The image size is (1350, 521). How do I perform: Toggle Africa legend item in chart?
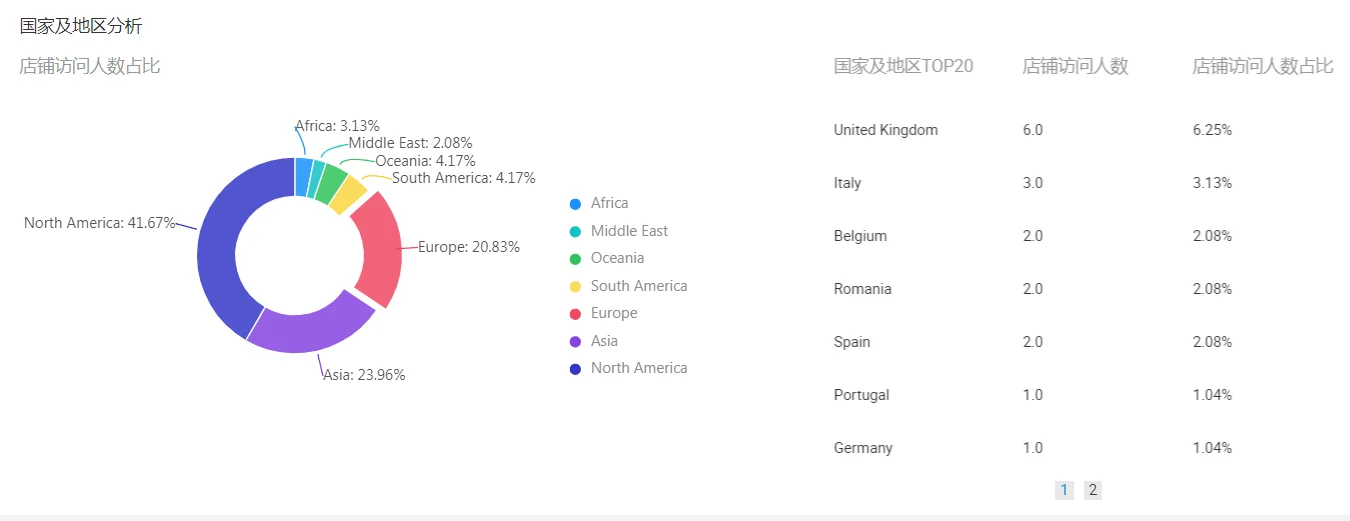[609, 203]
